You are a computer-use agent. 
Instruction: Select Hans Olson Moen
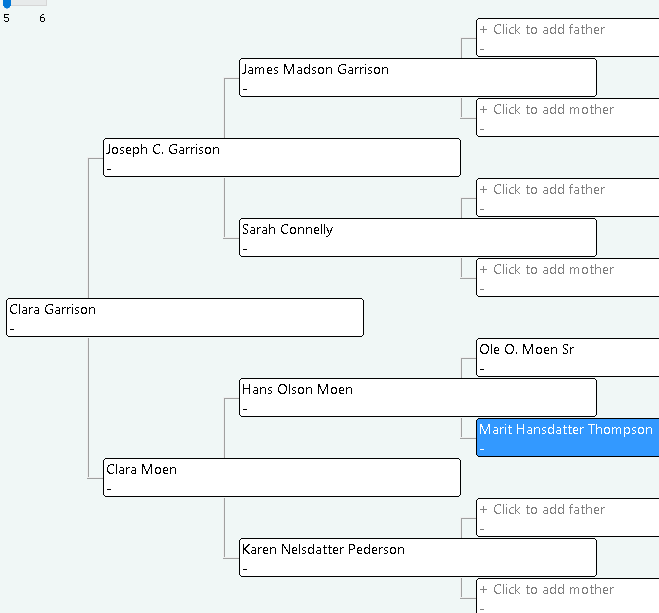(x=418, y=397)
